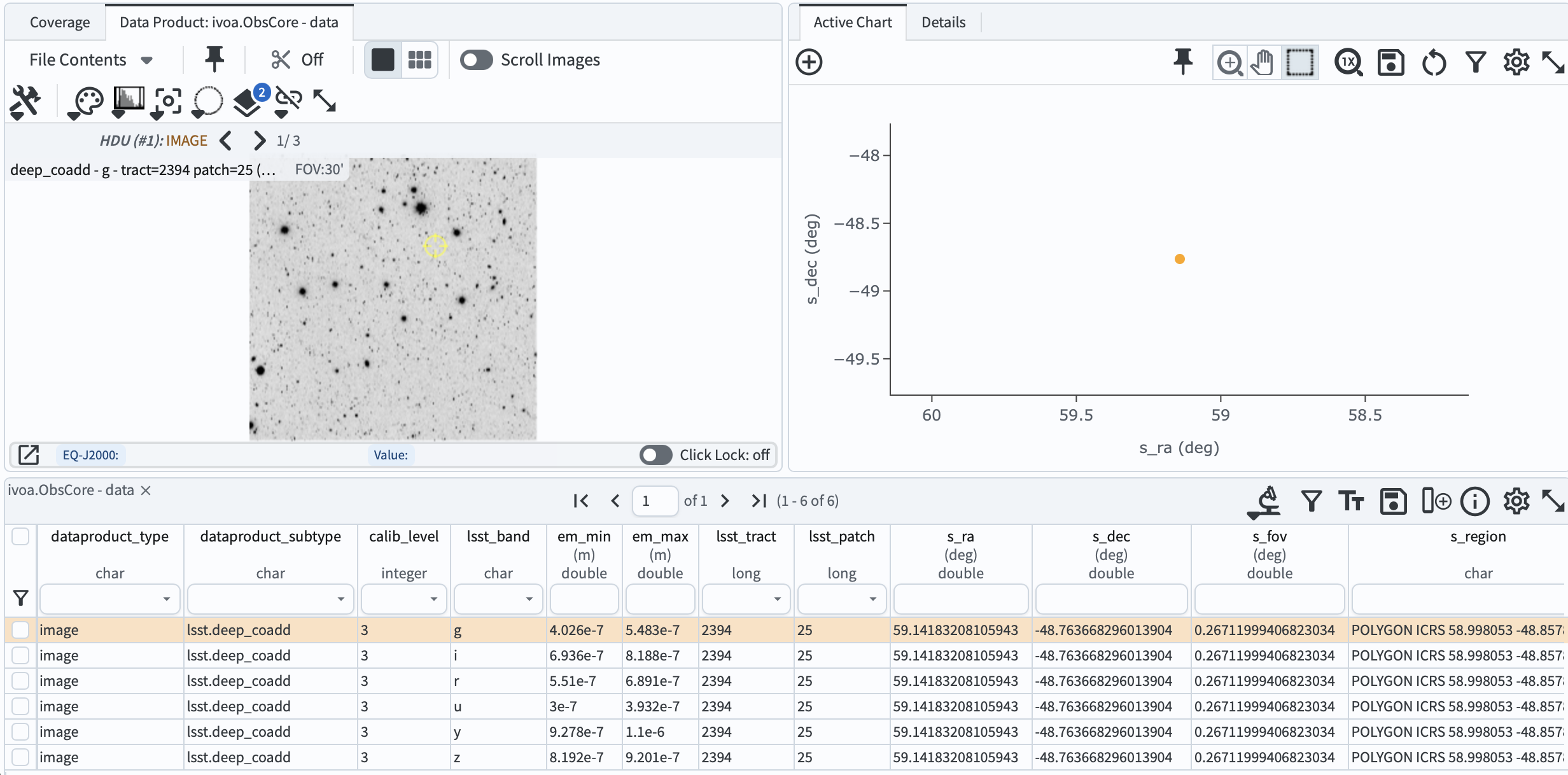This screenshot has width=1568, height=775.
Task: Click the layers icon with badge 2
Action: click(248, 101)
